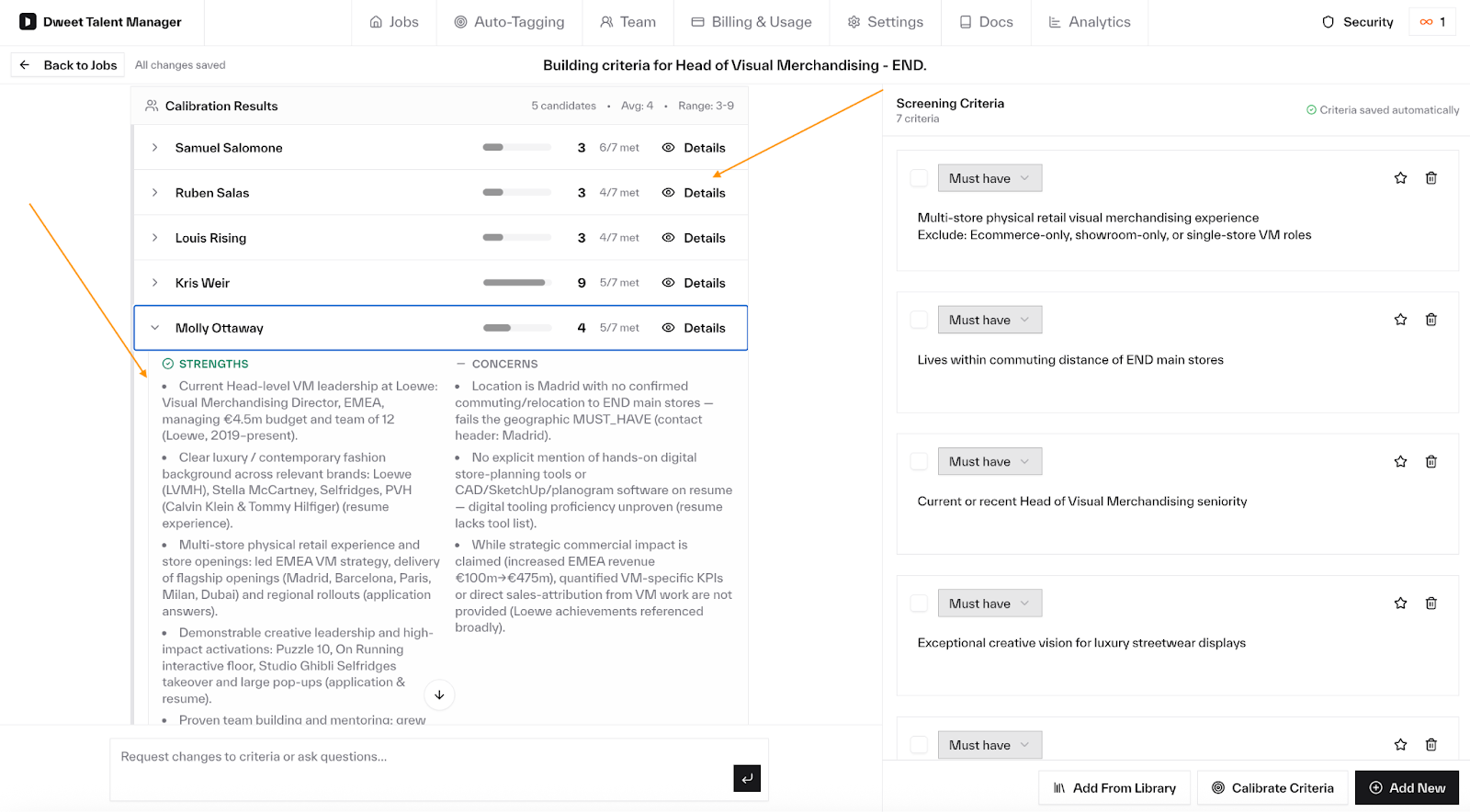Open the Billing & Usage tab
The height and width of the screenshot is (812, 1470).
pos(752,22)
